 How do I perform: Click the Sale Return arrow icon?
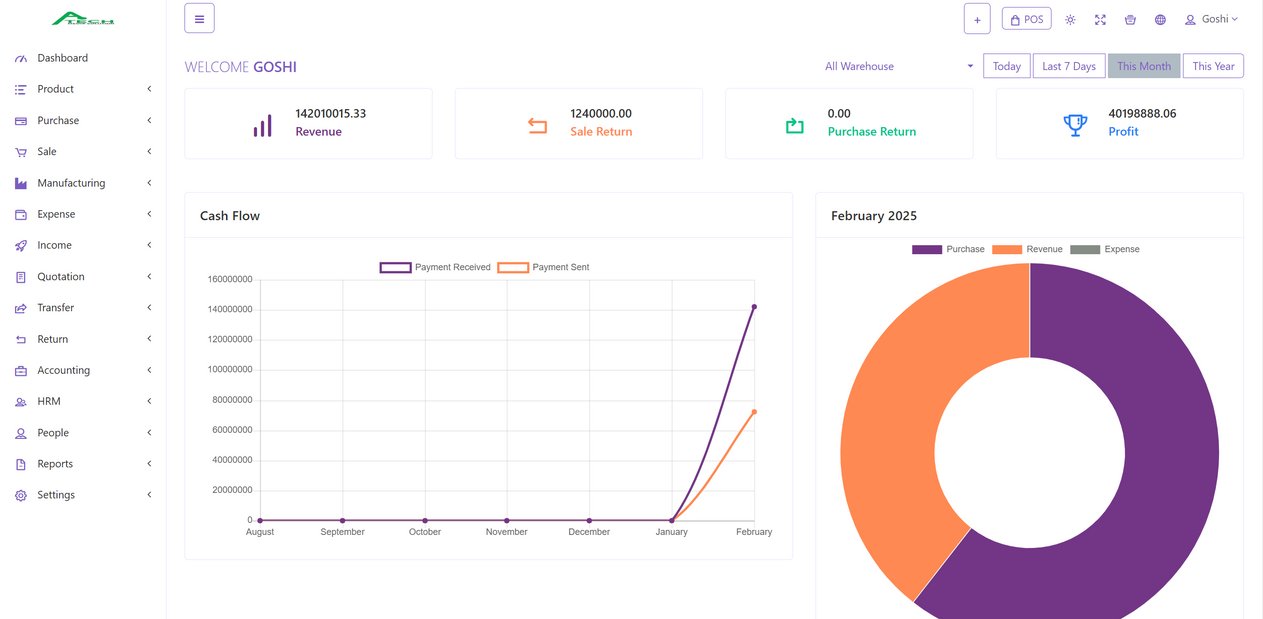coord(537,125)
